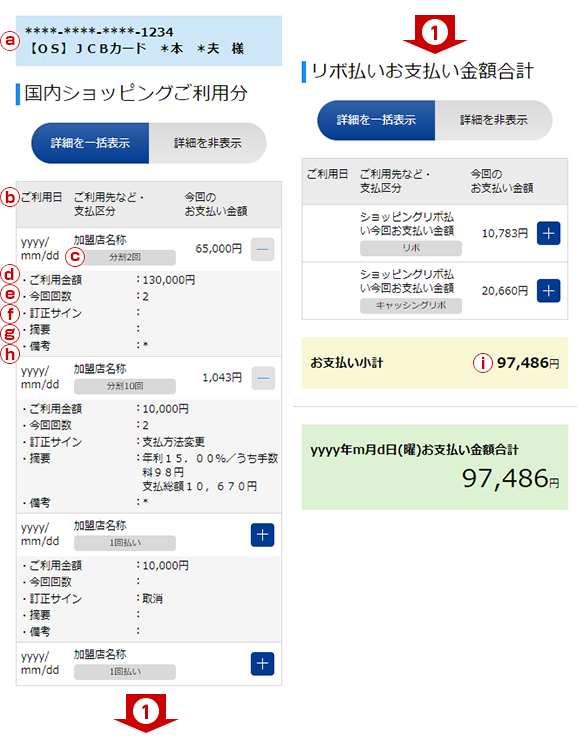Click the キャッシングリボ payment type tag
The height and width of the screenshot is (740, 585).
click(411, 305)
